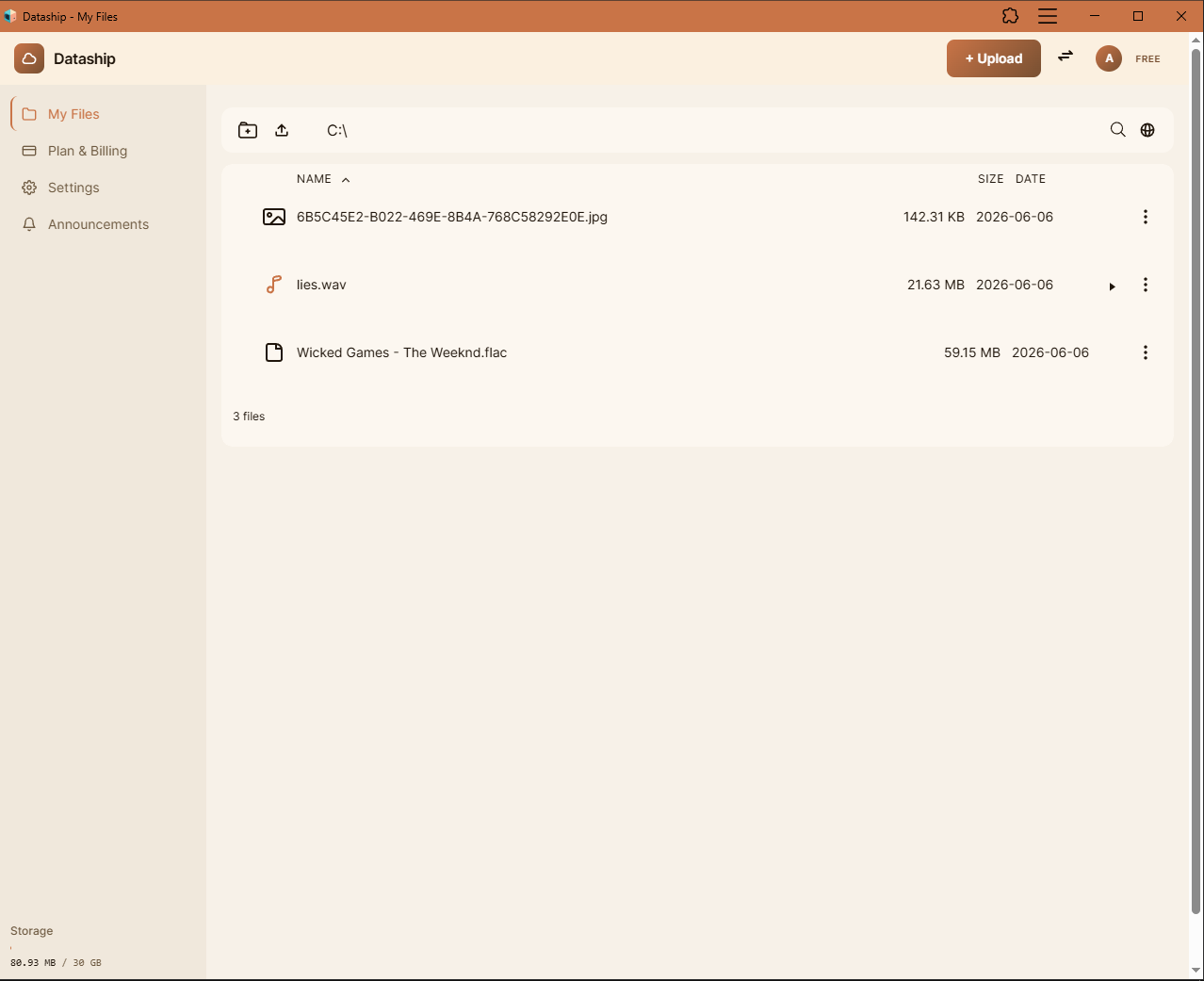Screen dimensions: 1204x981
Task: Select the lies.wav file name
Action: [x=321, y=285]
